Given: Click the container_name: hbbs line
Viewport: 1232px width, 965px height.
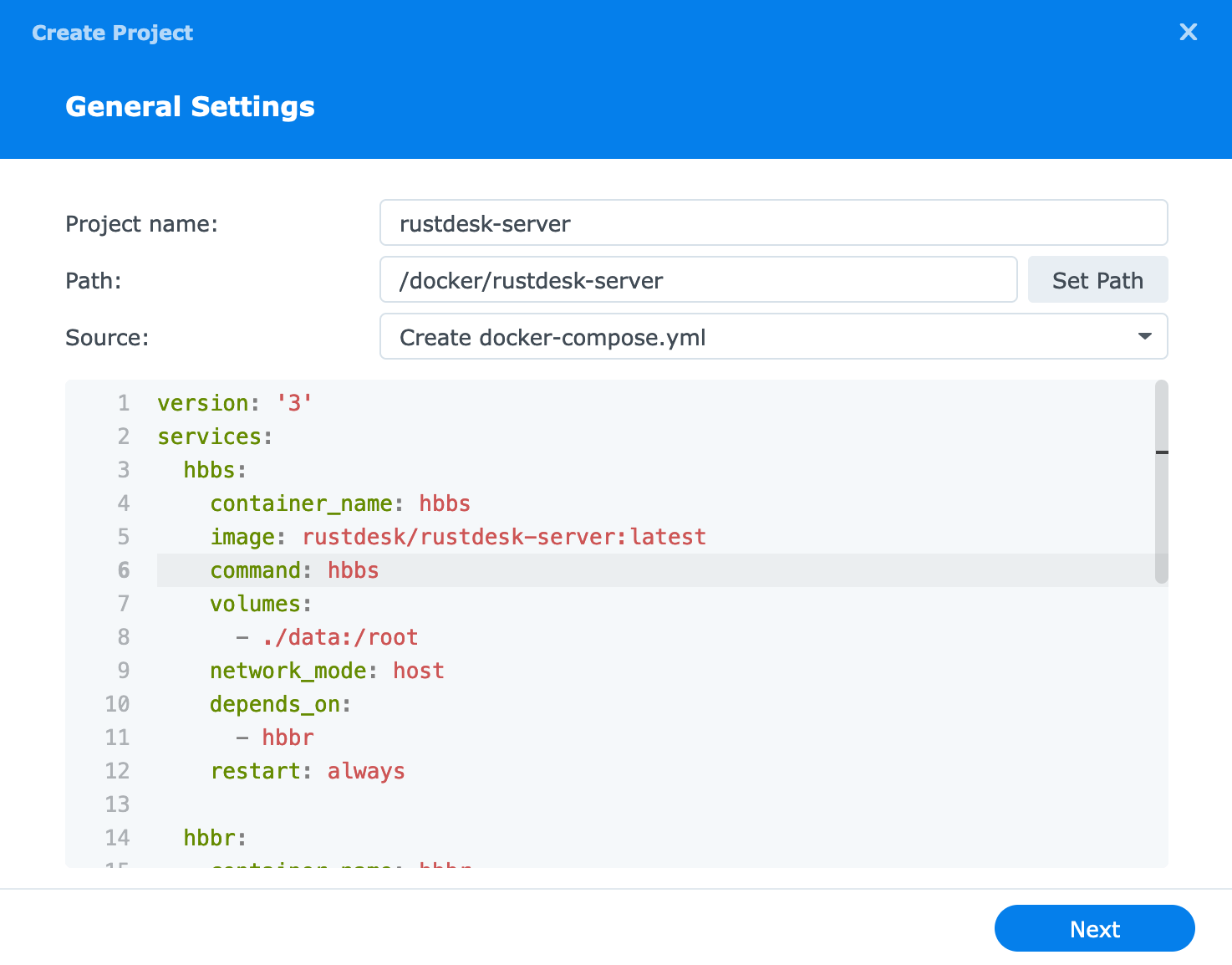Looking at the screenshot, I should point(340,503).
